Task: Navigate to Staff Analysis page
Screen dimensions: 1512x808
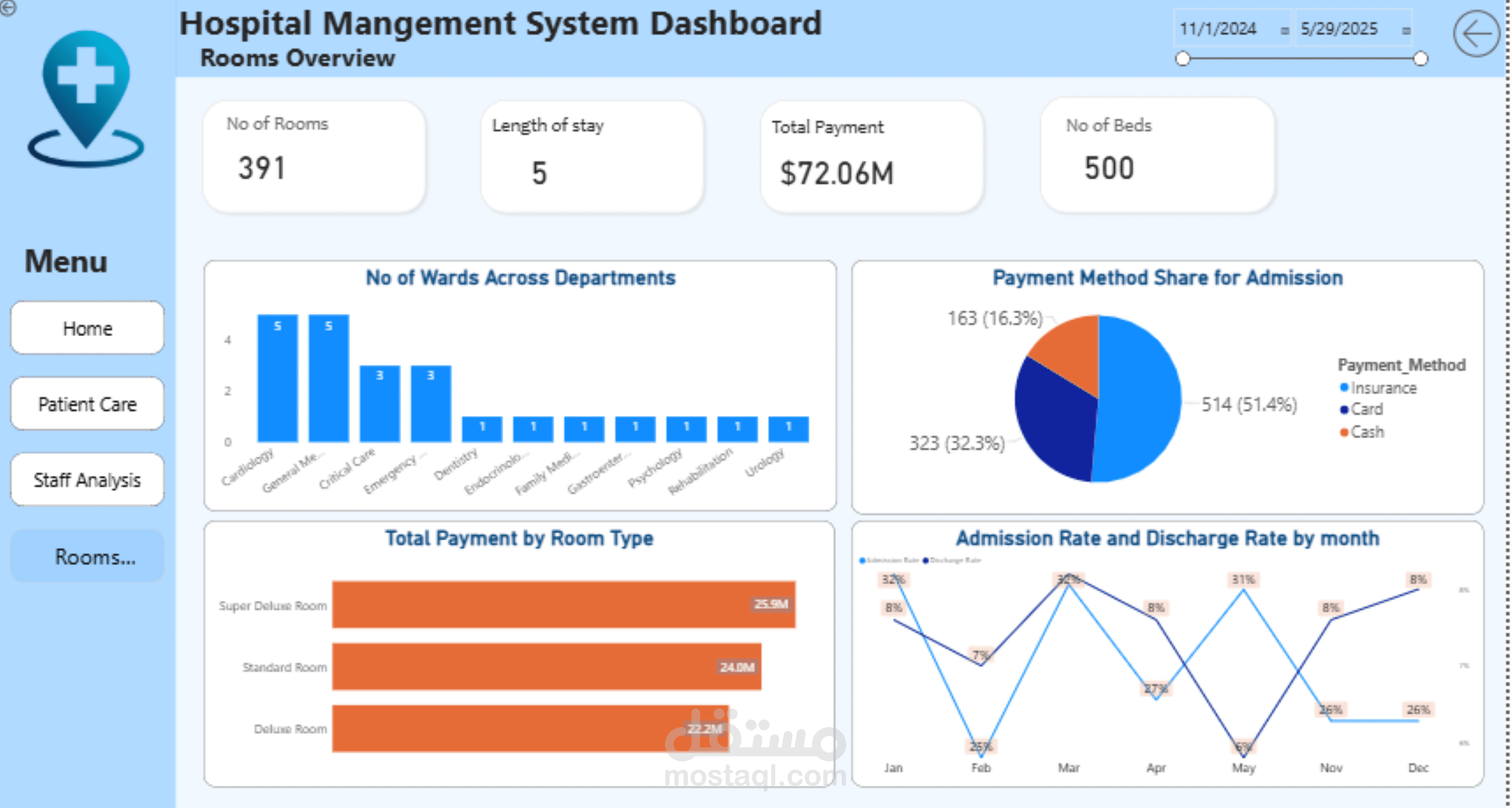Action: click(87, 480)
